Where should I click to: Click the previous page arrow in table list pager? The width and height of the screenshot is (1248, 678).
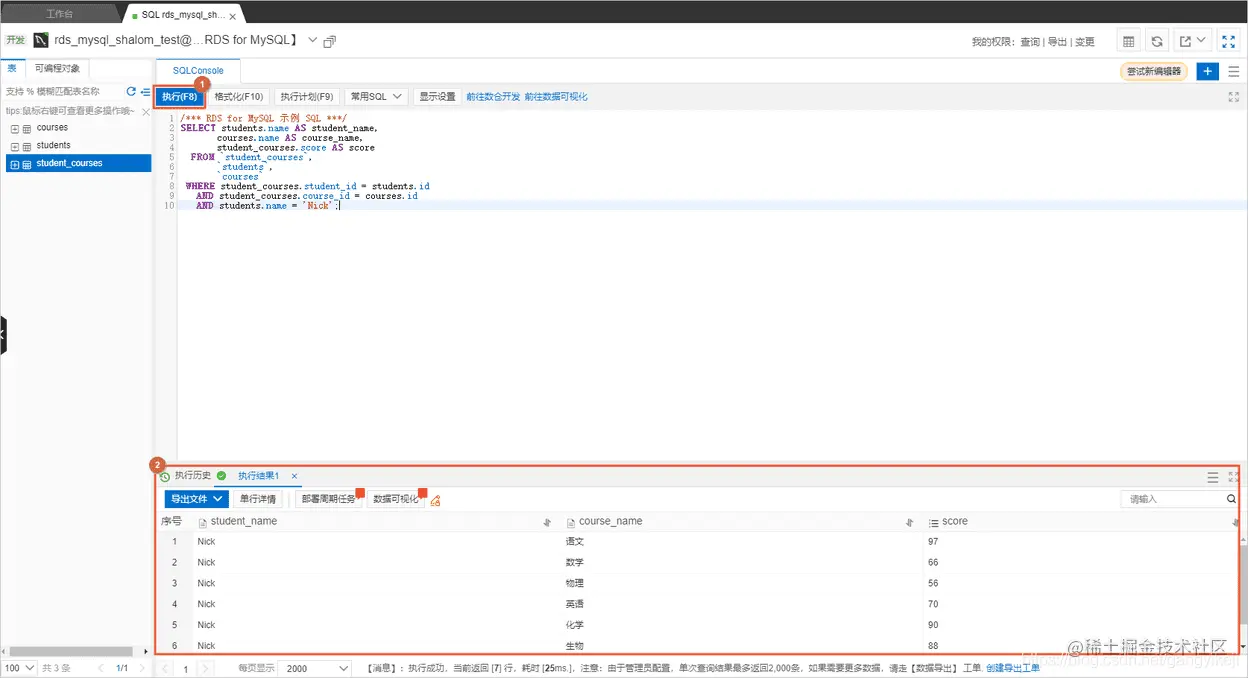click(x=101, y=668)
